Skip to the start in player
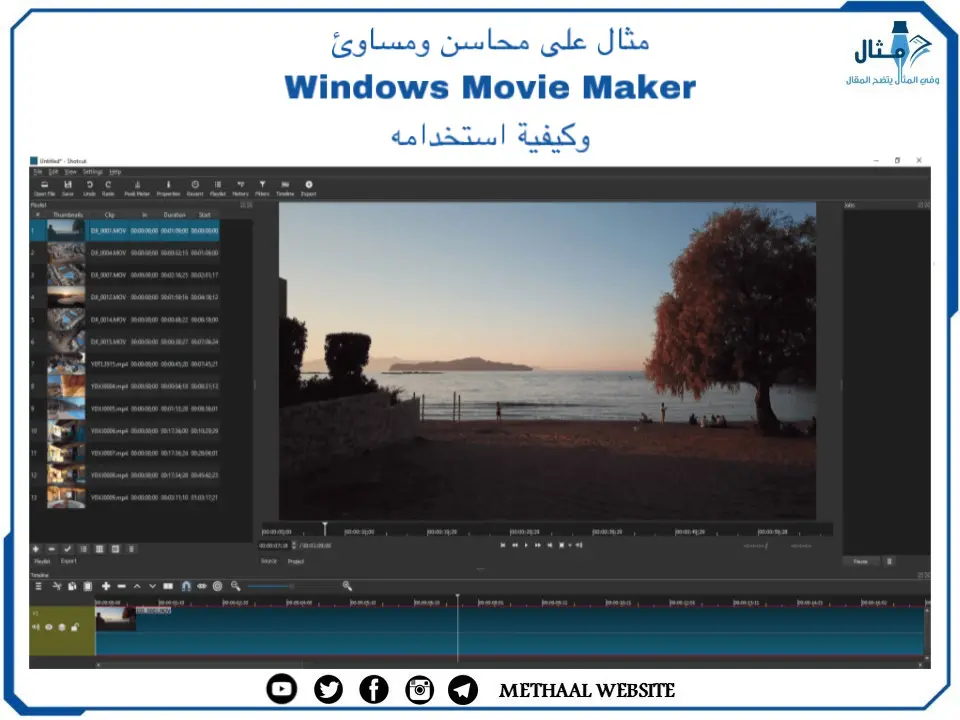960x720 pixels. [x=503, y=545]
